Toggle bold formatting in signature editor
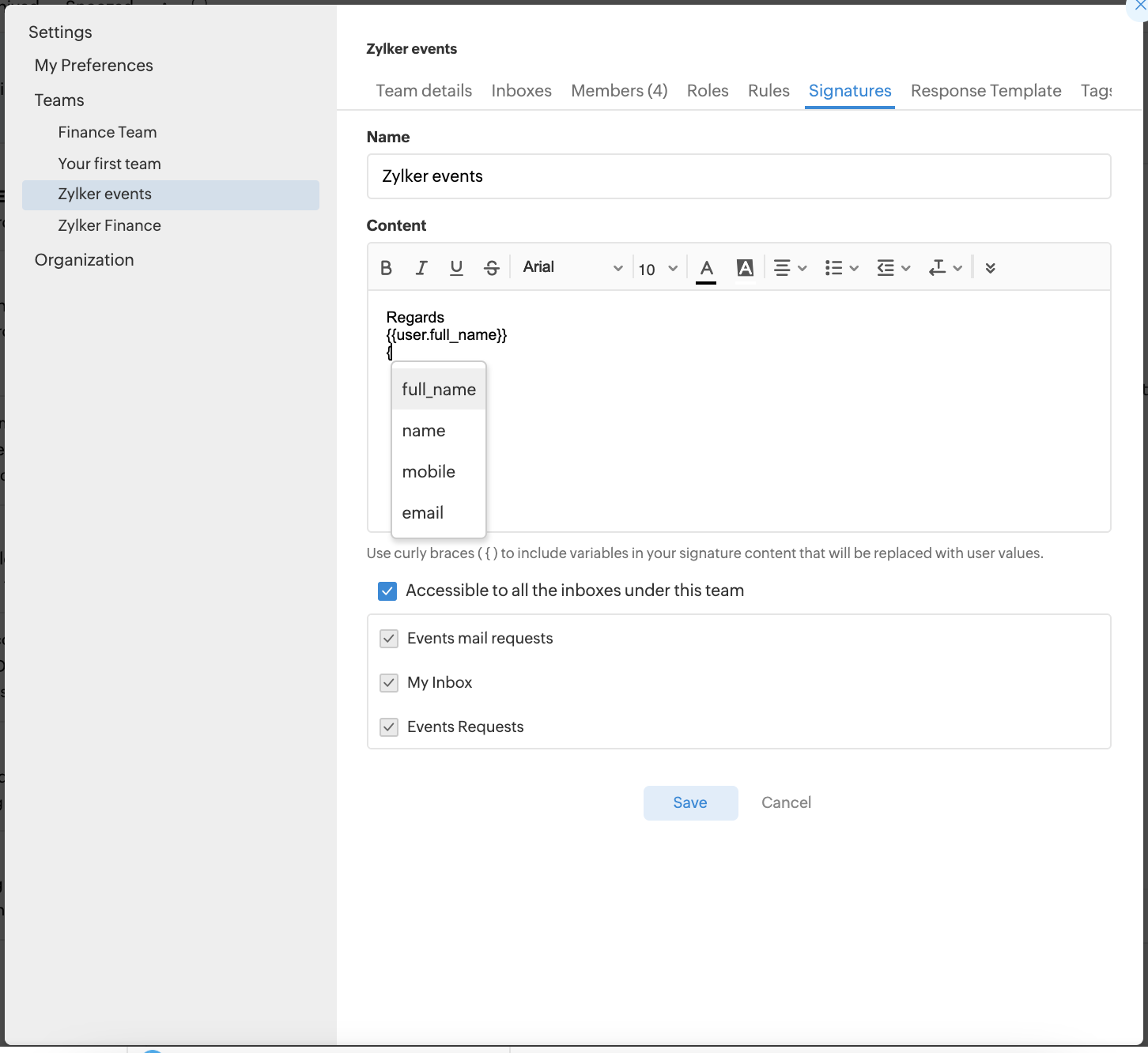 click(x=386, y=268)
